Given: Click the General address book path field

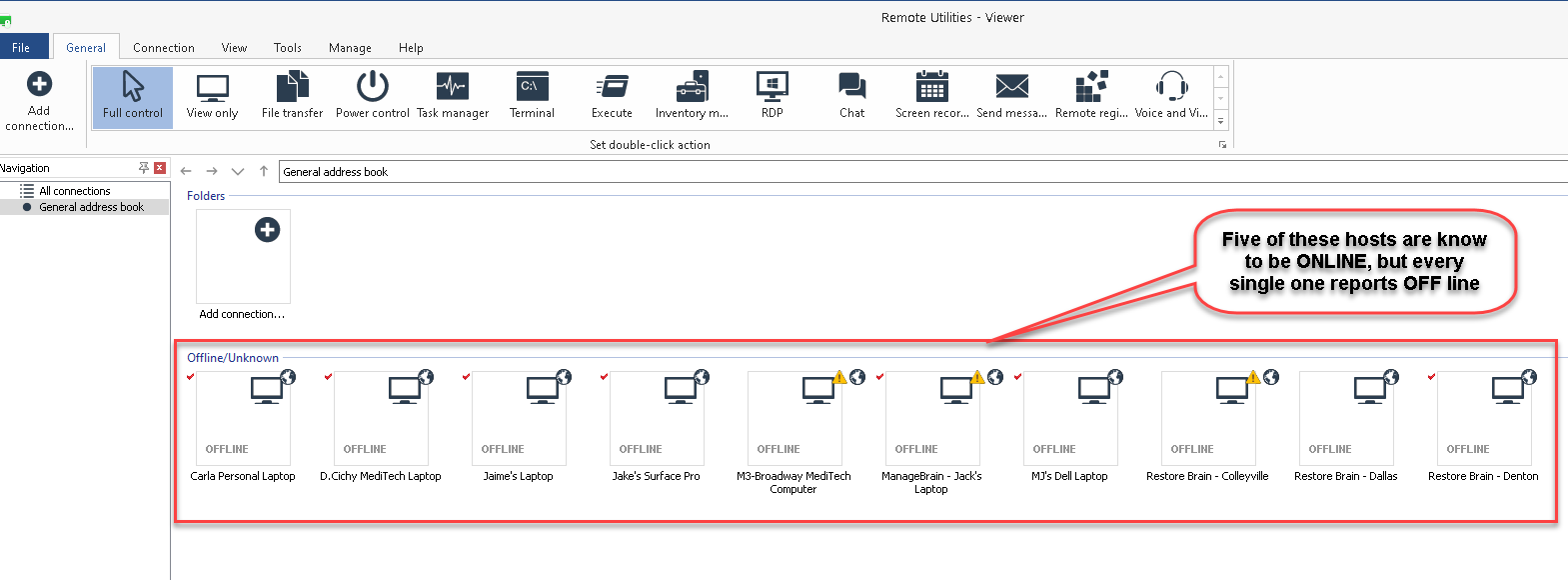Looking at the screenshot, I should (x=899, y=172).
